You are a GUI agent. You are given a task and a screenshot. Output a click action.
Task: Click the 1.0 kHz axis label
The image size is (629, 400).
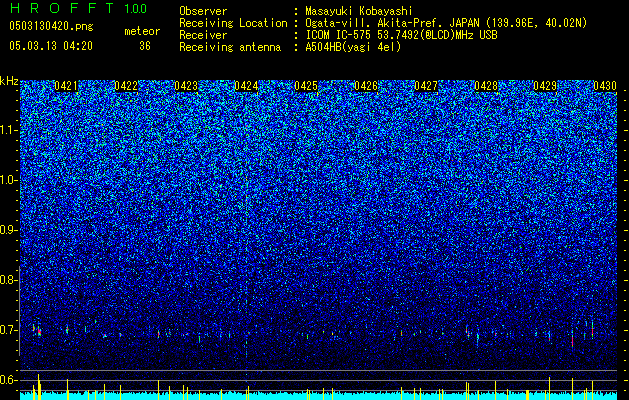(x=9, y=180)
